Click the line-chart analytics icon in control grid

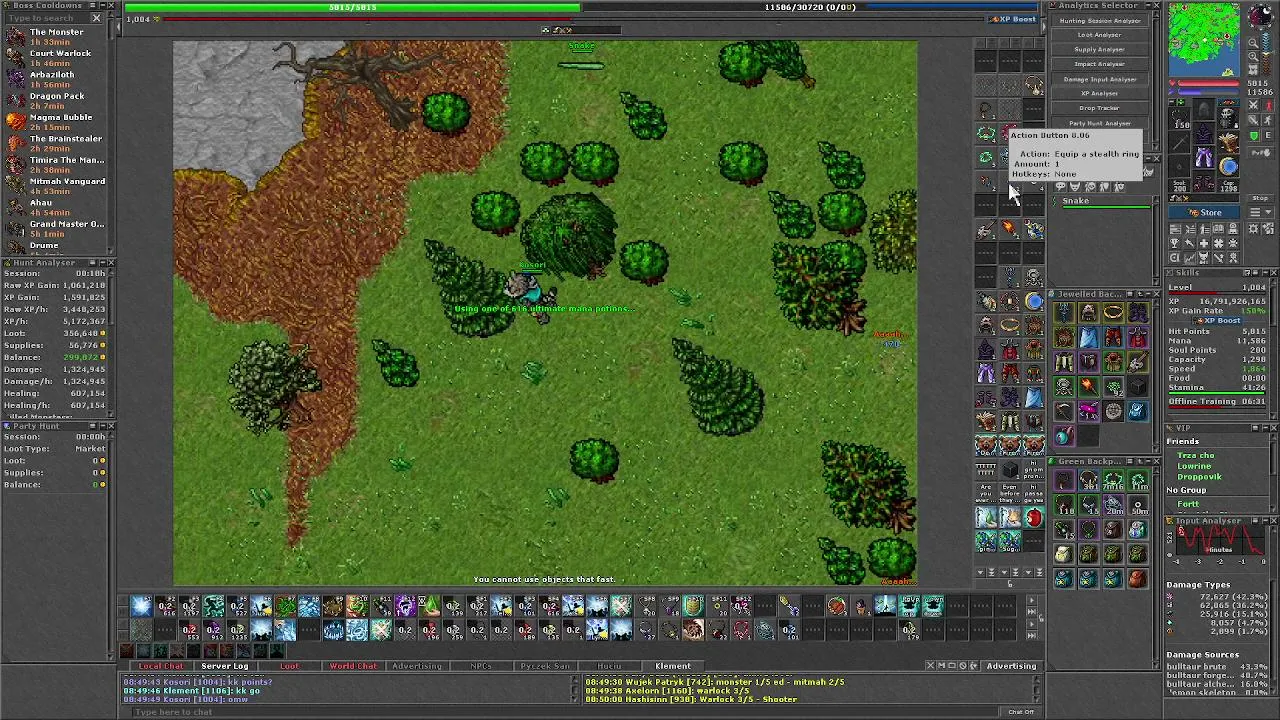tap(1189, 257)
